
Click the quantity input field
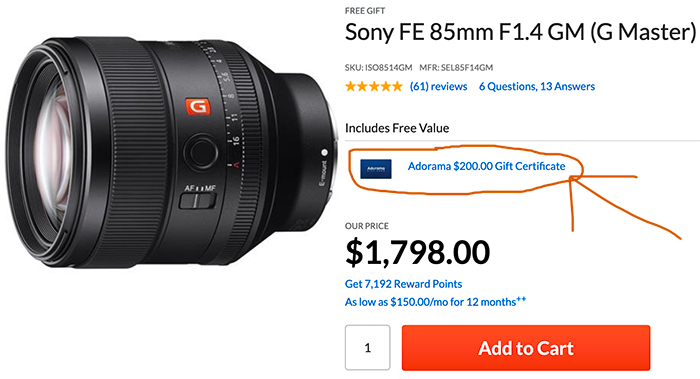[x=367, y=348]
